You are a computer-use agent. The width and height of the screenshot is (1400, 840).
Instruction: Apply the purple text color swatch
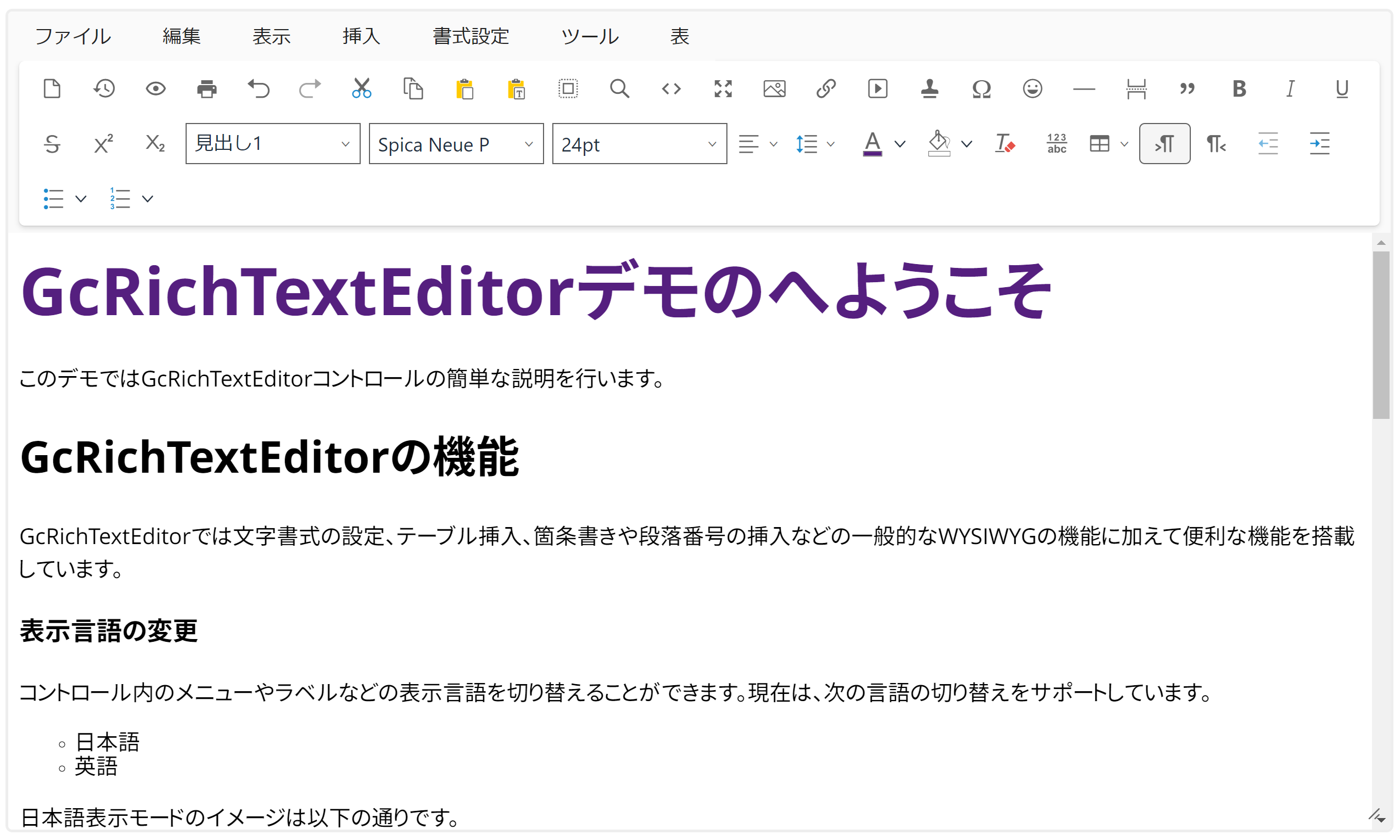pos(872,144)
